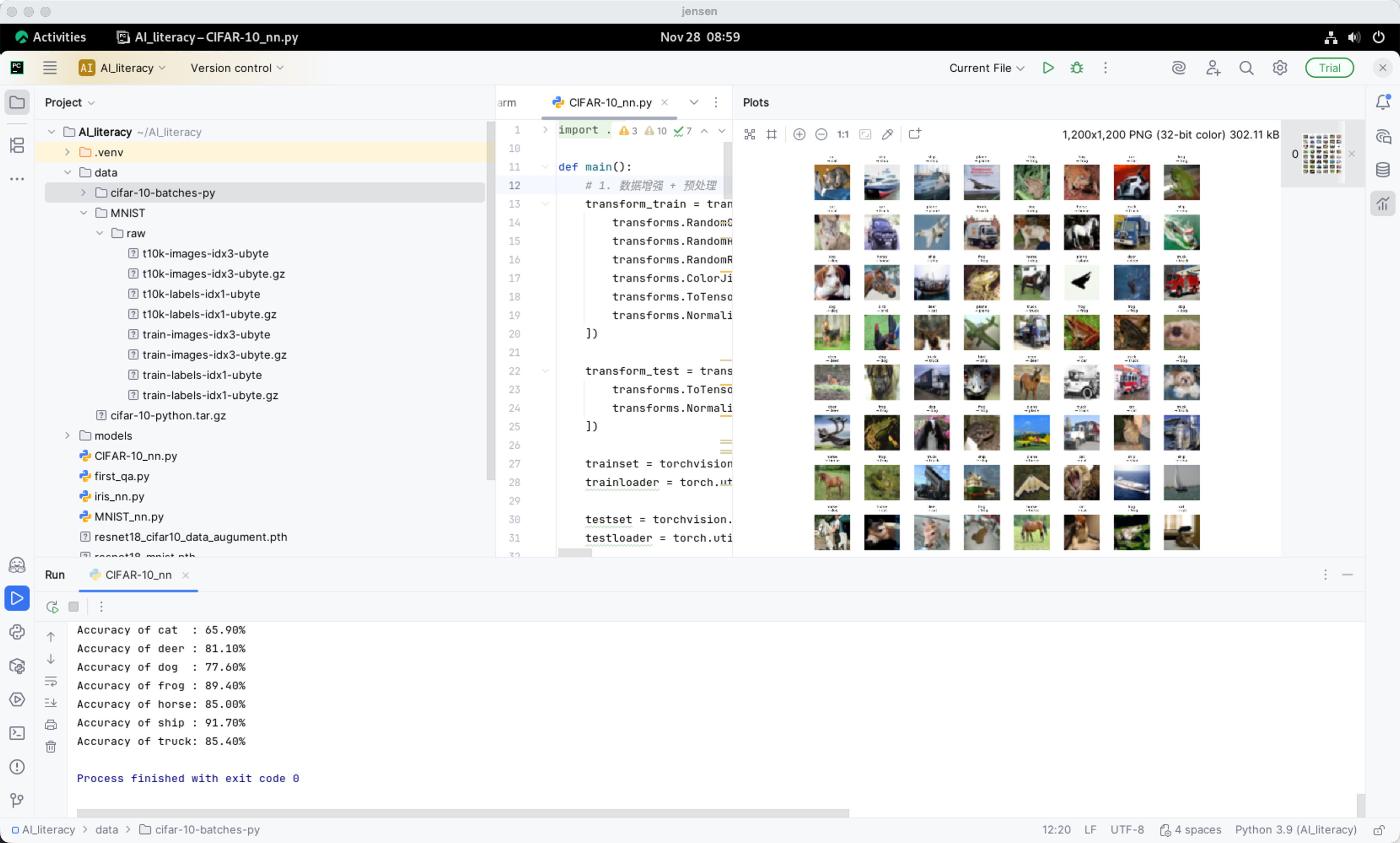
Task: Click the 12:20 caret position widget
Action: tap(1056, 830)
